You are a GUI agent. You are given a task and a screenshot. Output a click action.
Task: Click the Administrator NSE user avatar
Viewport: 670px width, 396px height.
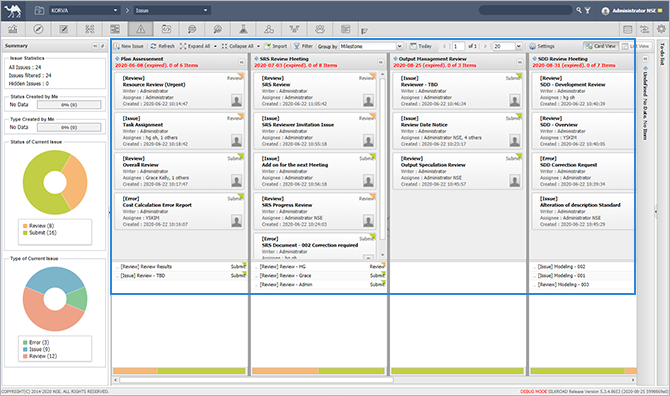click(605, 11)
